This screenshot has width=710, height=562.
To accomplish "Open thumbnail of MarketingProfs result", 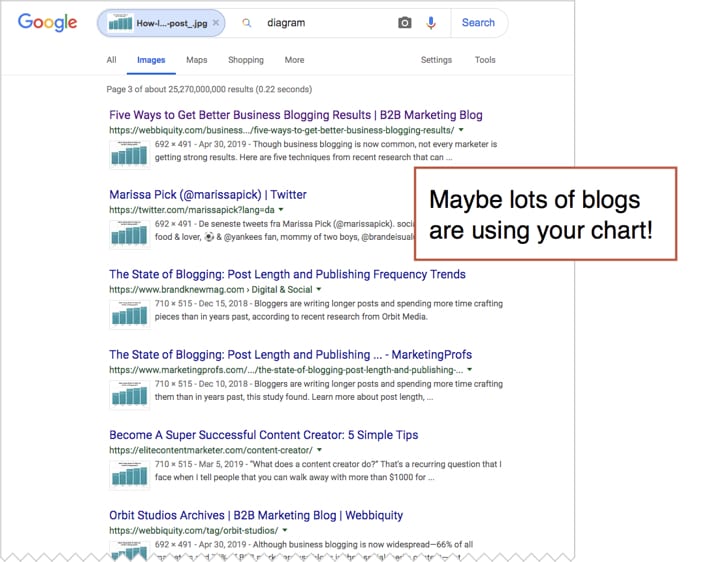I will point(130,394).
